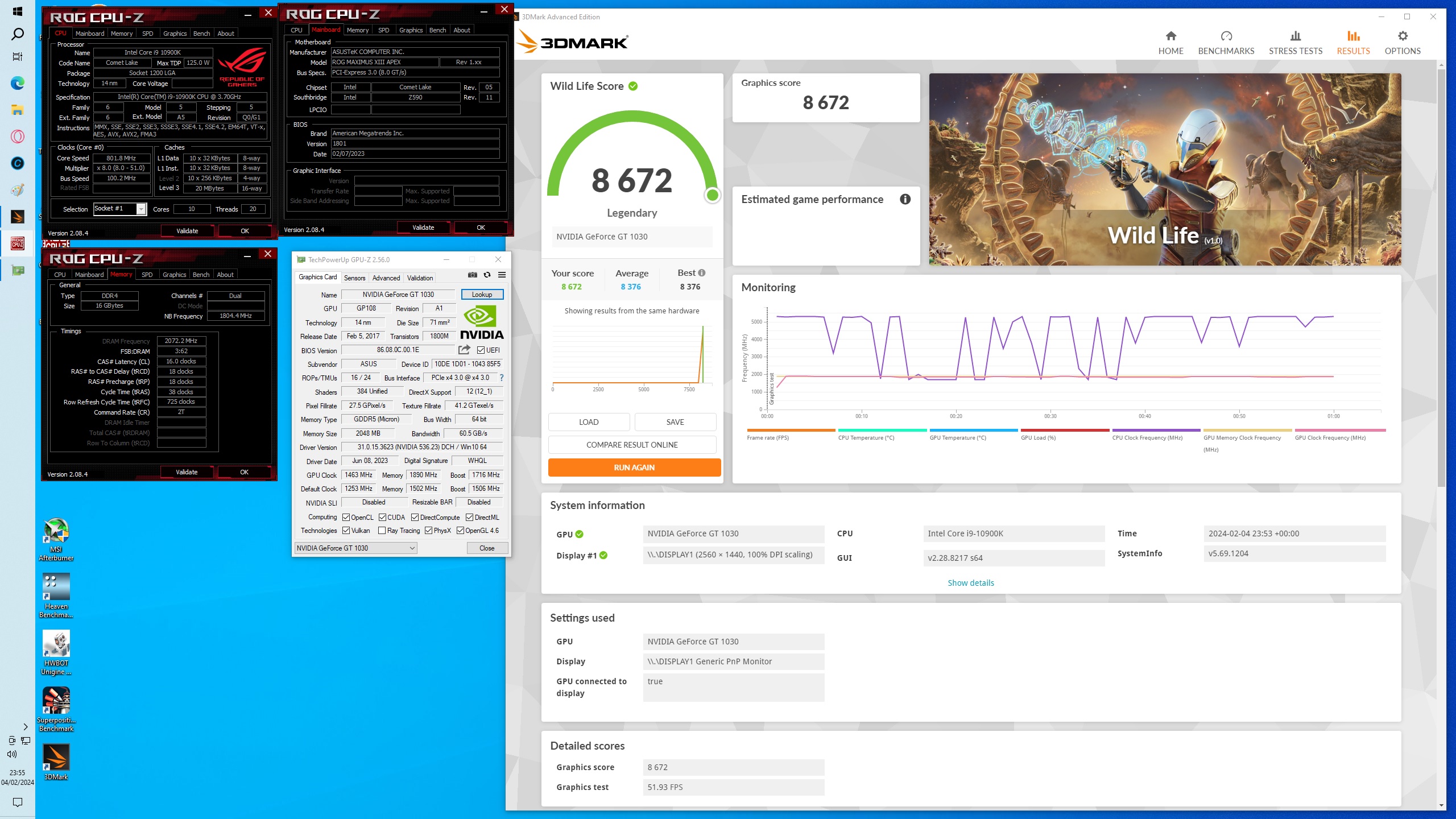Viewport: 1456px width, 819px height.
Task: Open 3DMark desktop shortcut
Action: pos(56,762)
